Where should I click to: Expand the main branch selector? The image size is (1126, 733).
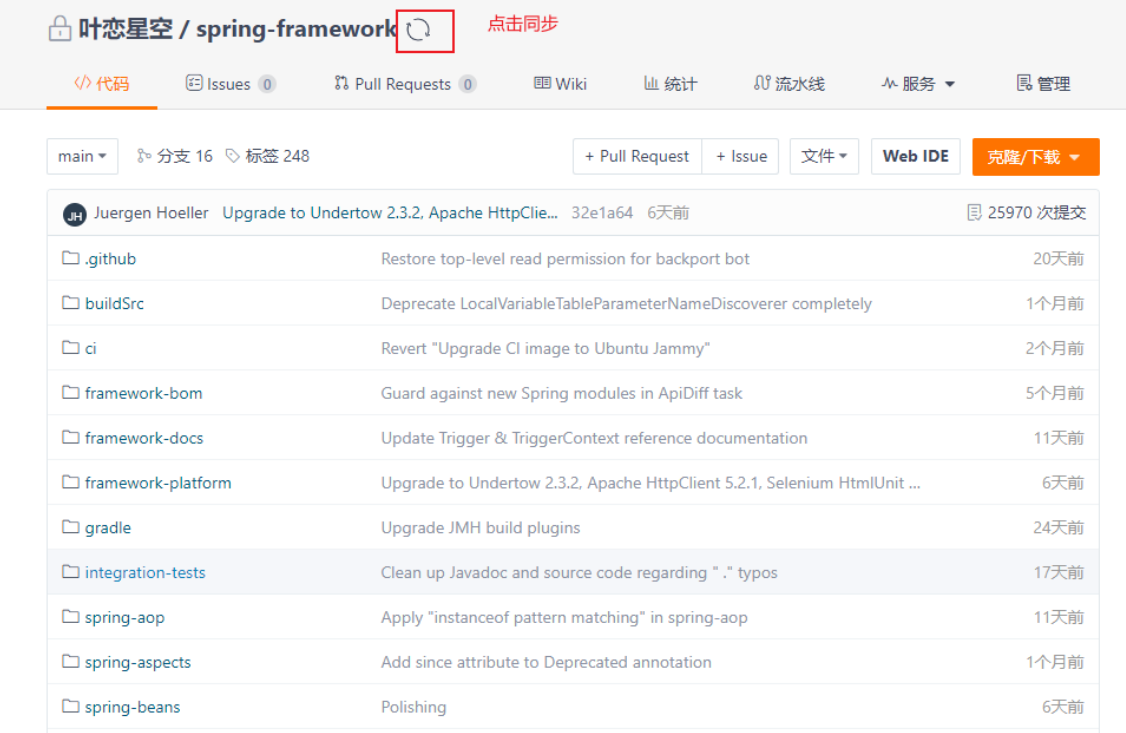[x=83, y=157]
